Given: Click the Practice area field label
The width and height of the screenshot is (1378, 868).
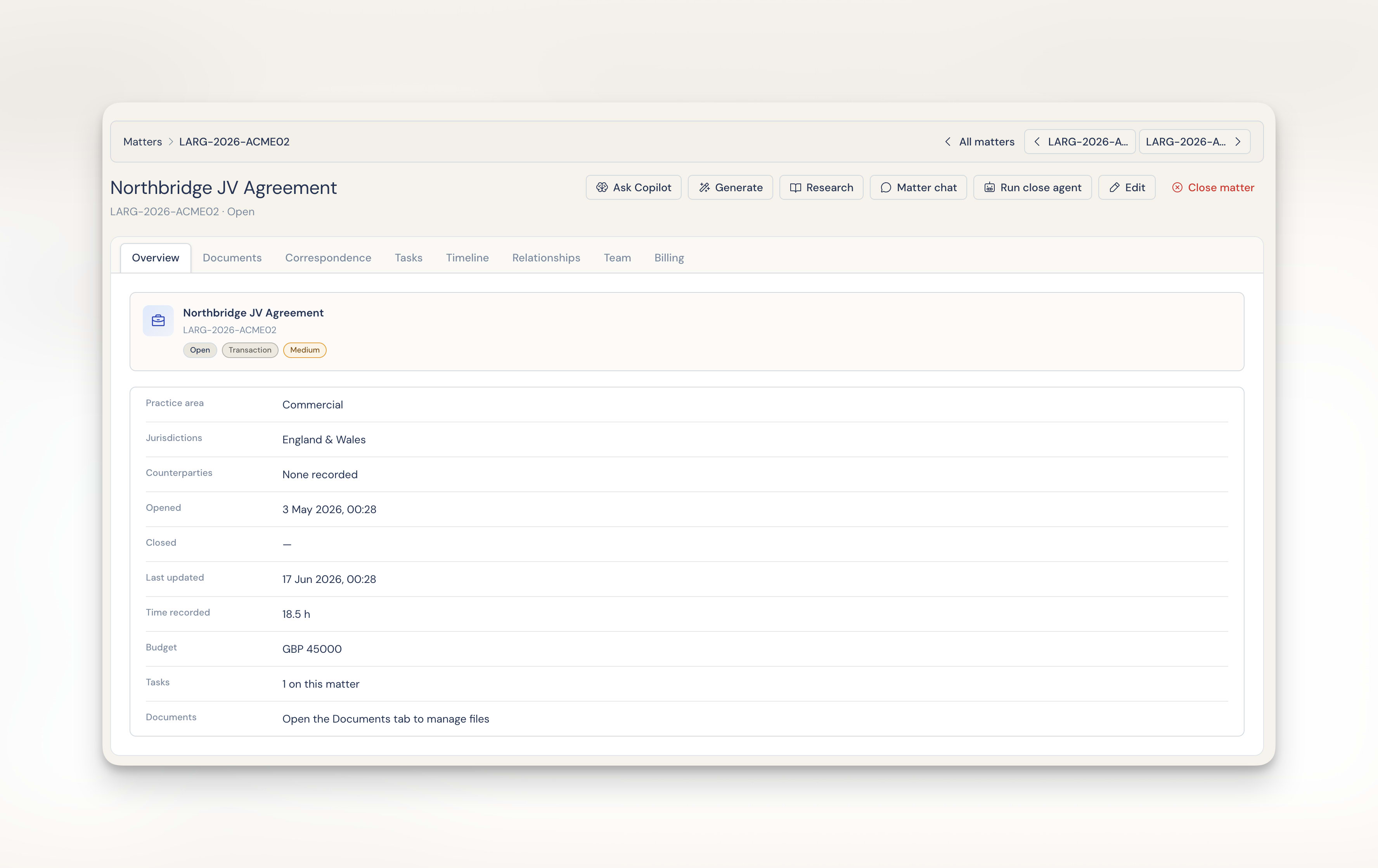Looking at the screenshot, I should [x=175, y=403].
